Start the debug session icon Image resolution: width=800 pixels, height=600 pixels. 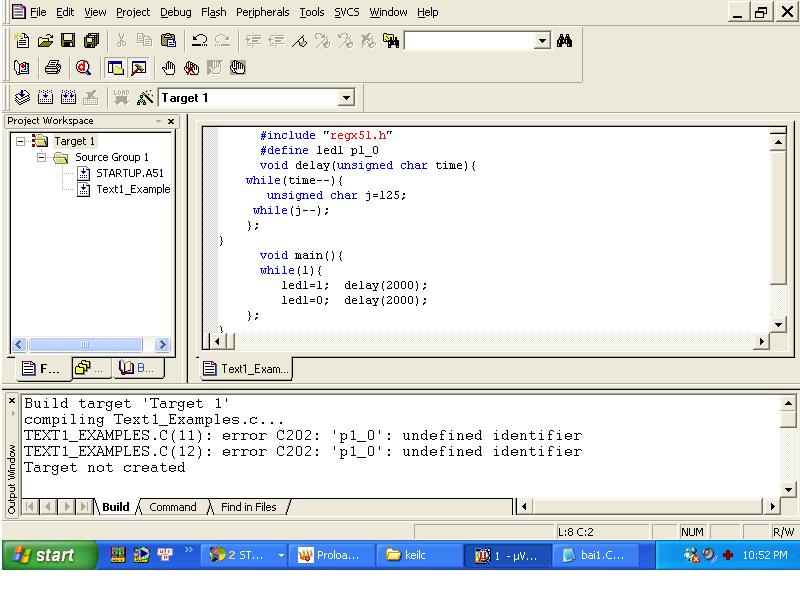83,68
